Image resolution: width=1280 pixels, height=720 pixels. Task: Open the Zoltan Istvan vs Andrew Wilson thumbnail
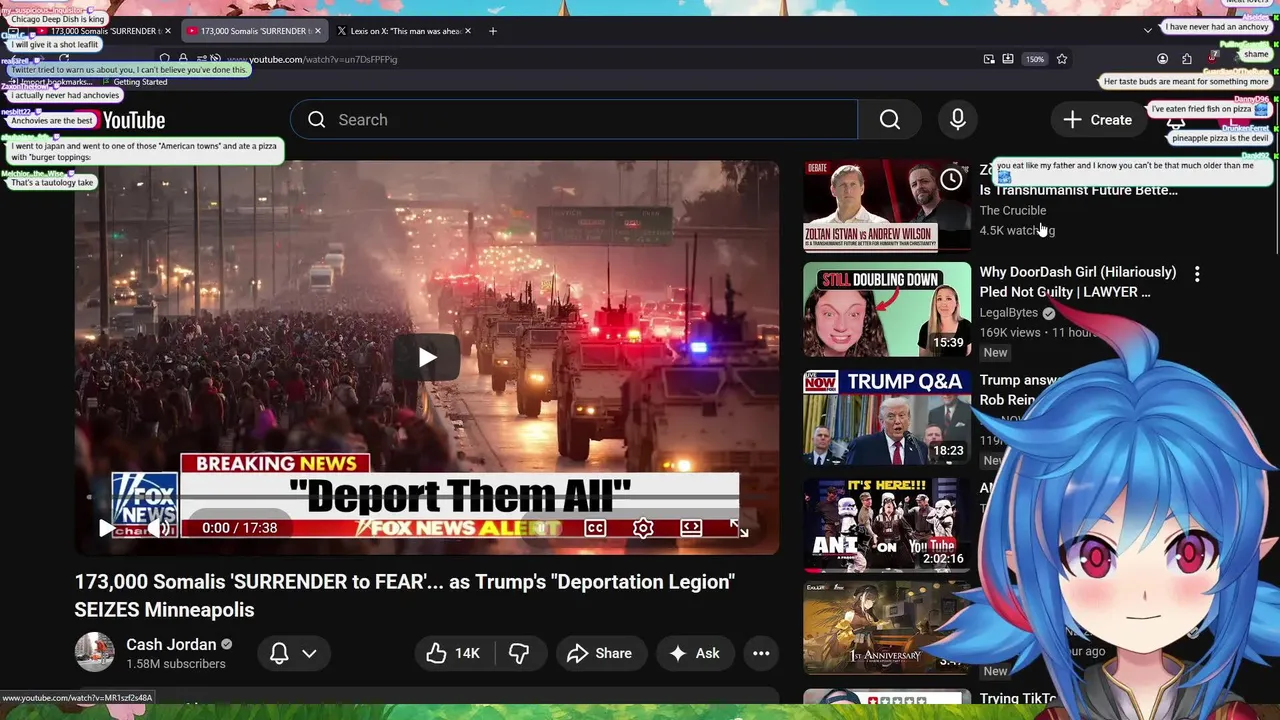coord(887,205)
